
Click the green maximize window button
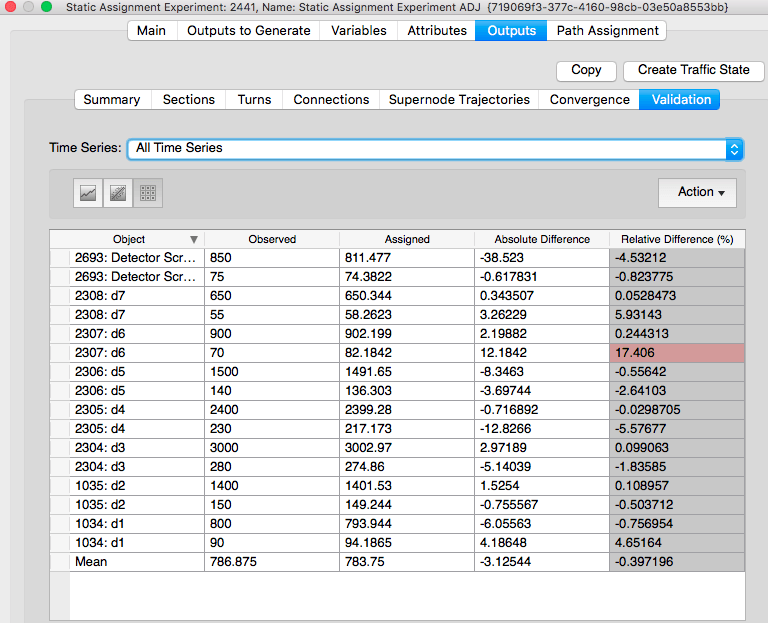pos(47,6)
